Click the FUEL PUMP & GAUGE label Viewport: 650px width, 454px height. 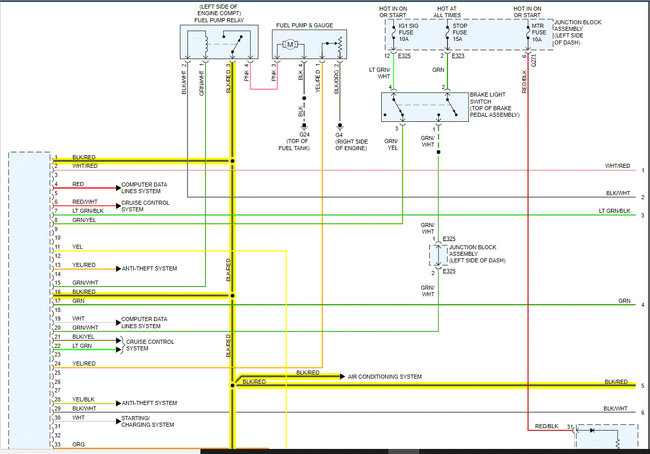304,25
